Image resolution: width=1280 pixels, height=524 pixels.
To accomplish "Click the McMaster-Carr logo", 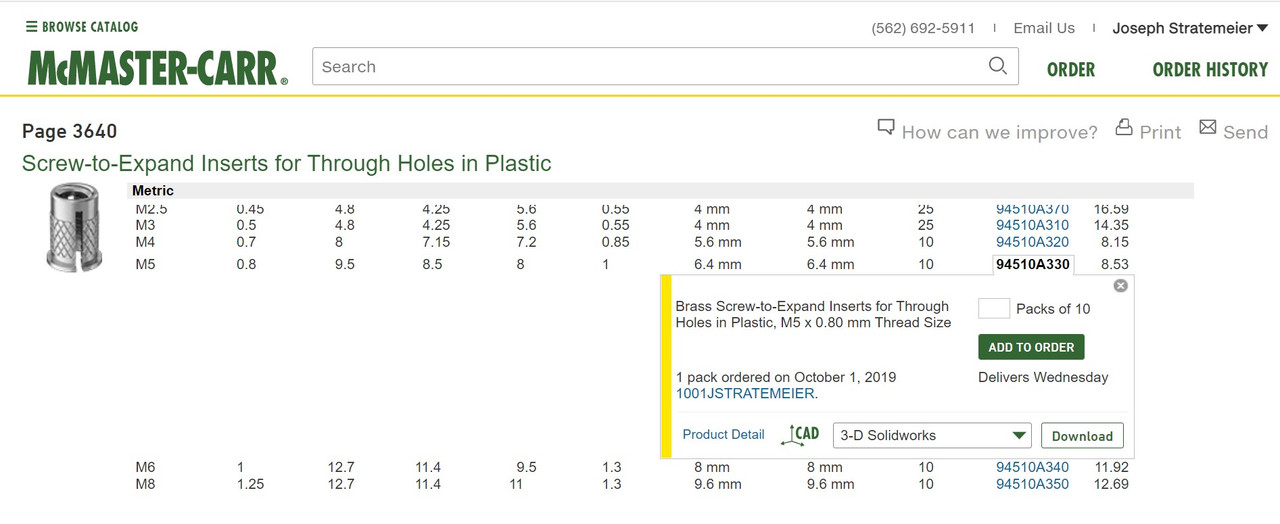I will 158,68.
